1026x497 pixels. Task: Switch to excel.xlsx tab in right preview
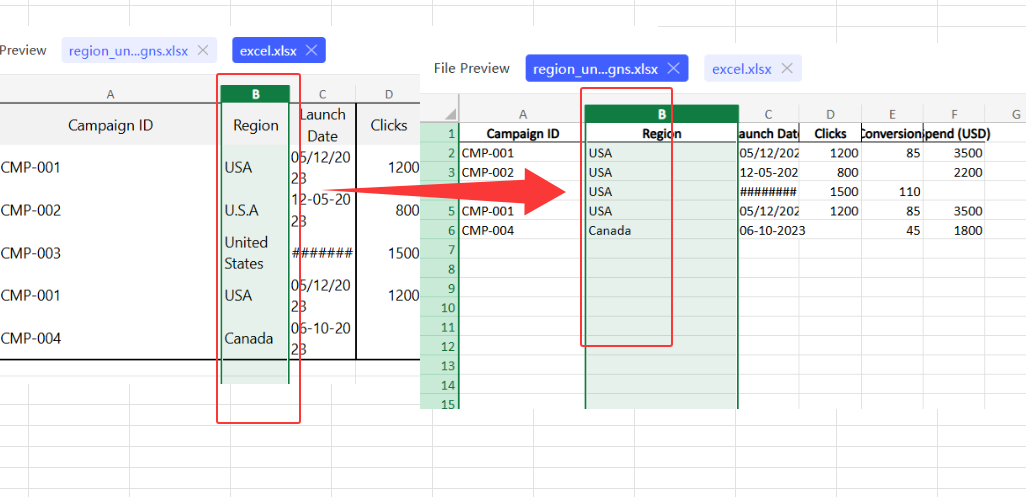[x=741, y=68]
